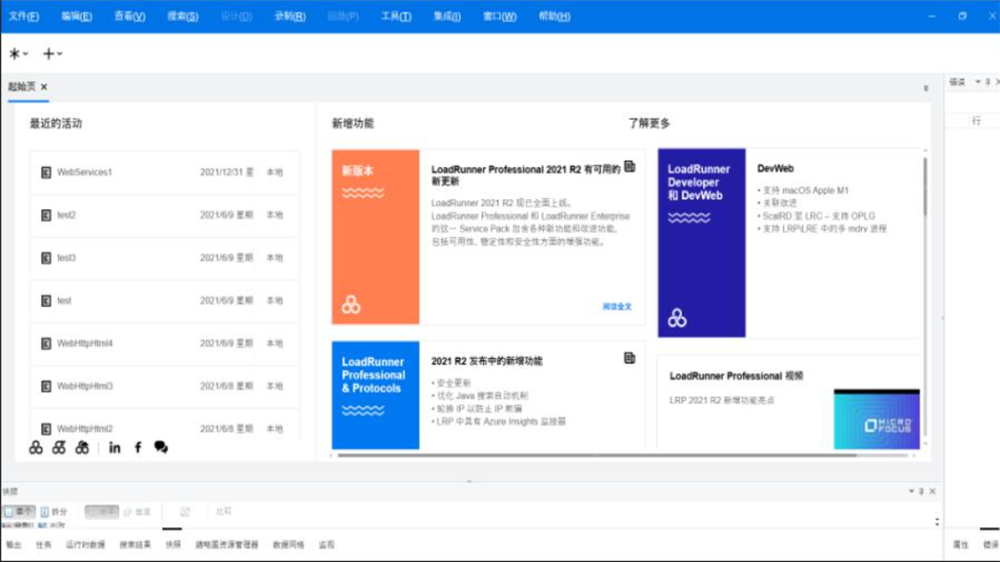The height and width of the screenshot is (562, 1000).
Task: Switch to the 搜索结果 bottom tab
Action: point(135,545)
